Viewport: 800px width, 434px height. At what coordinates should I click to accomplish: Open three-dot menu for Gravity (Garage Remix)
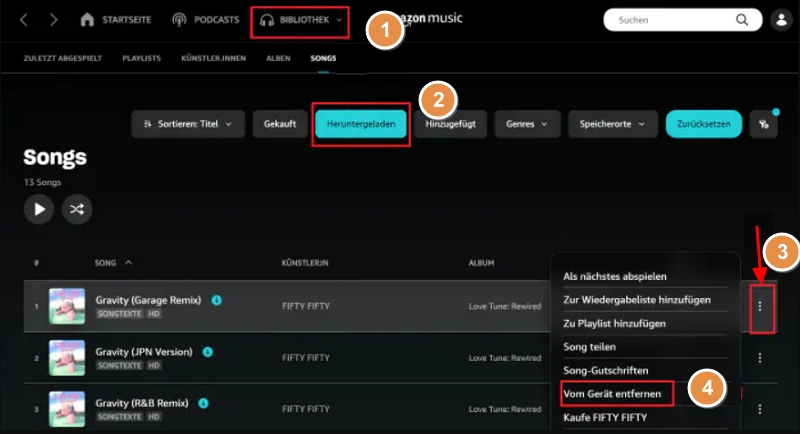pos(760,306)
